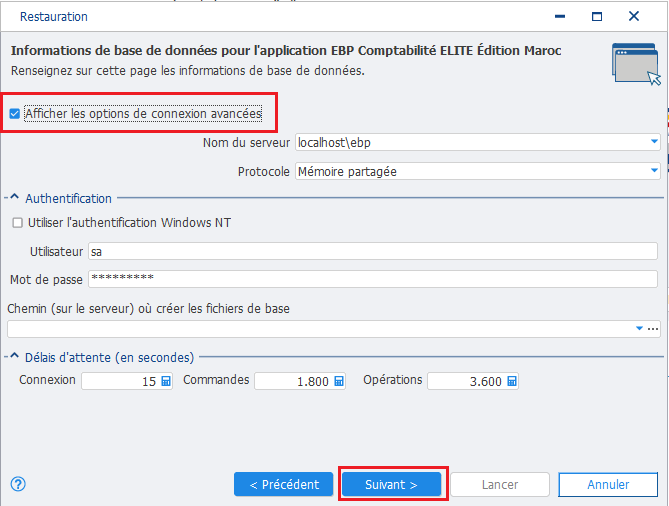The image size is (669, 506).
Task: Click the server name text localhost\ebp
Action: (334, 142)
